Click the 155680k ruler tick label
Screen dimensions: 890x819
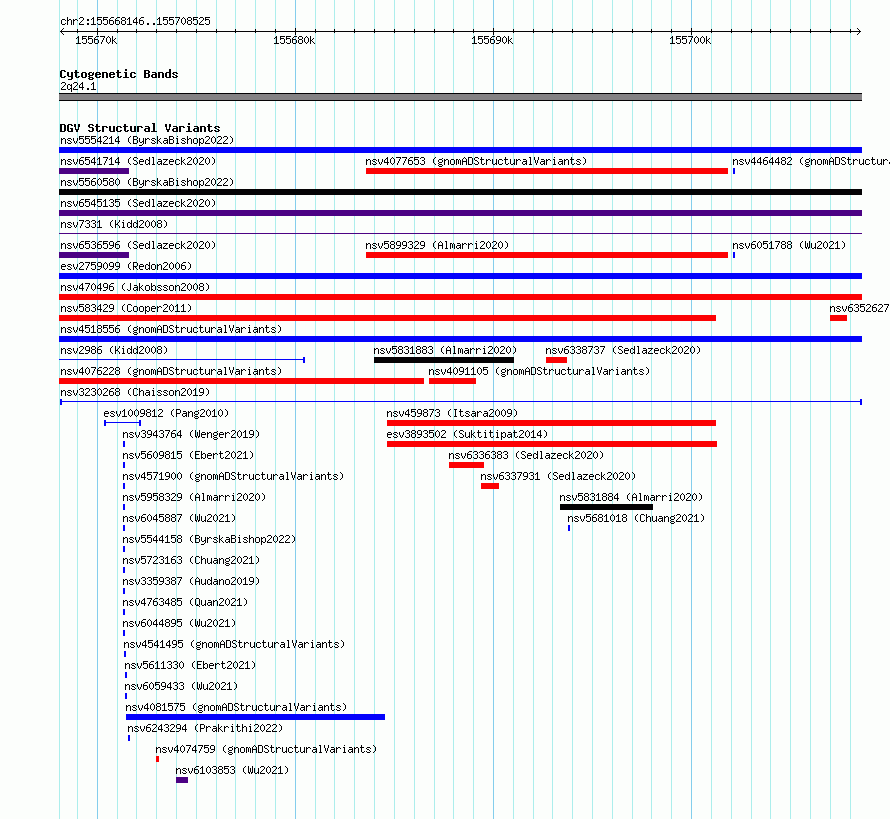point(294,40)
